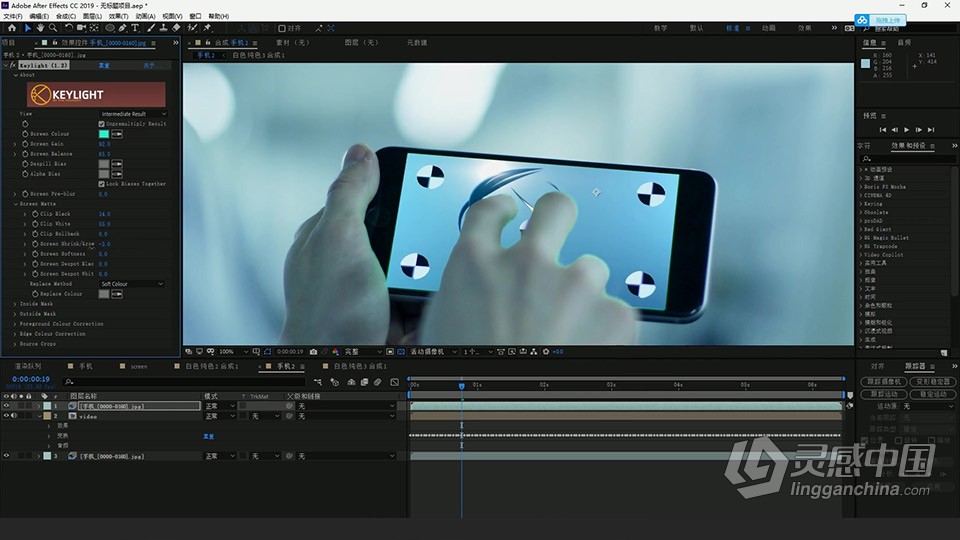Play the preview with the play button
Screen dimensions: 960x540
point(907,130)
